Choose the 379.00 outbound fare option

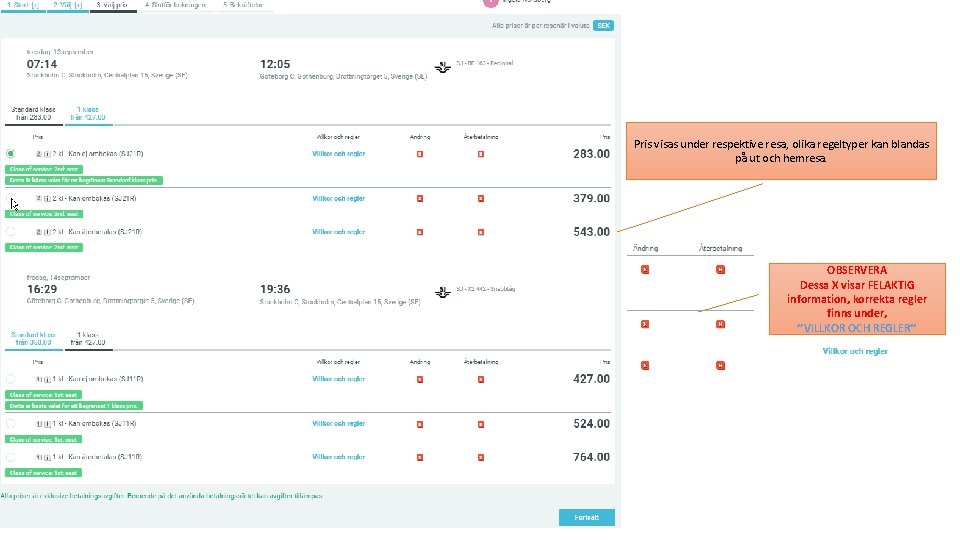pos(10,198)
